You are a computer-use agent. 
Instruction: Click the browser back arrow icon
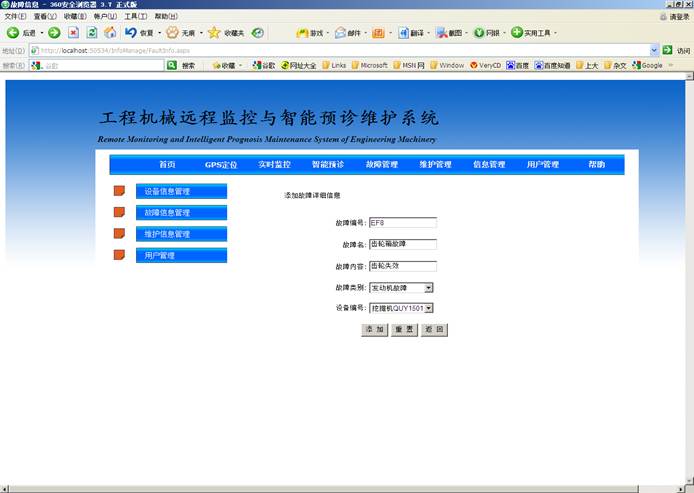[13, 33]
